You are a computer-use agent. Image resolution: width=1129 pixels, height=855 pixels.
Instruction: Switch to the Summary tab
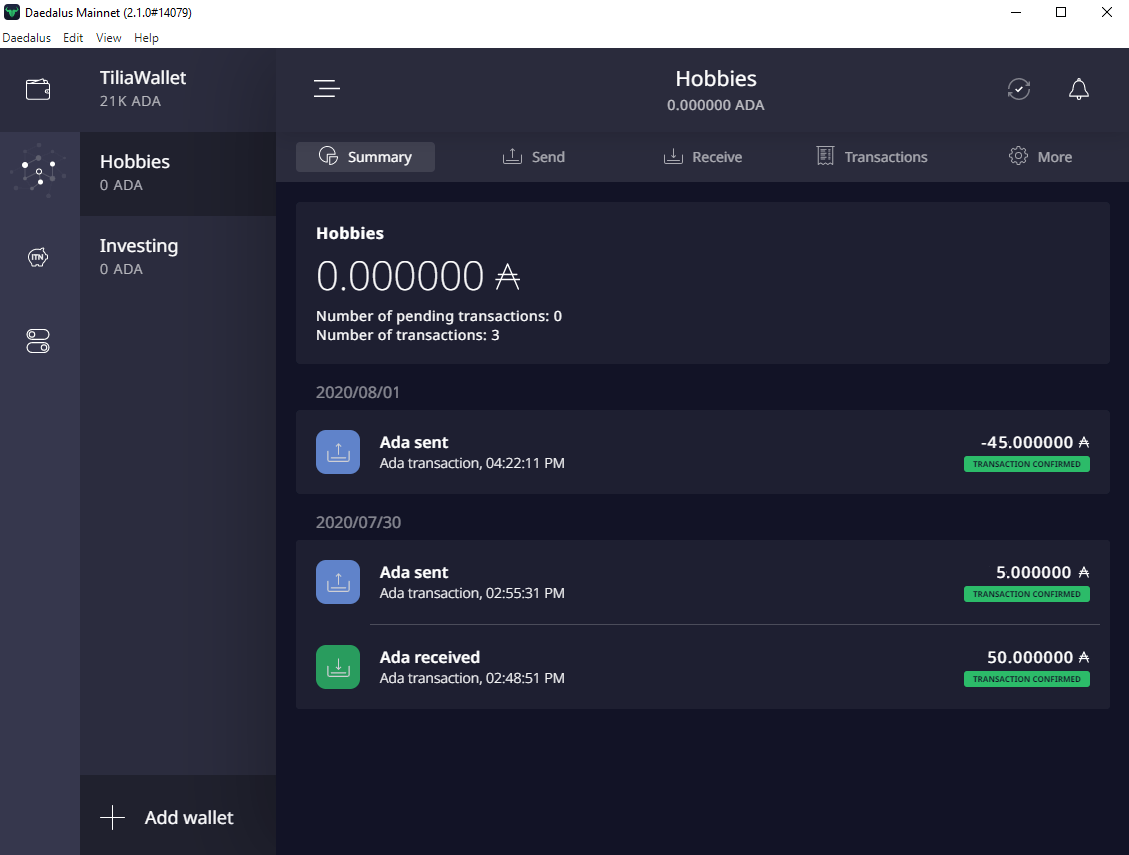[365, 157]
